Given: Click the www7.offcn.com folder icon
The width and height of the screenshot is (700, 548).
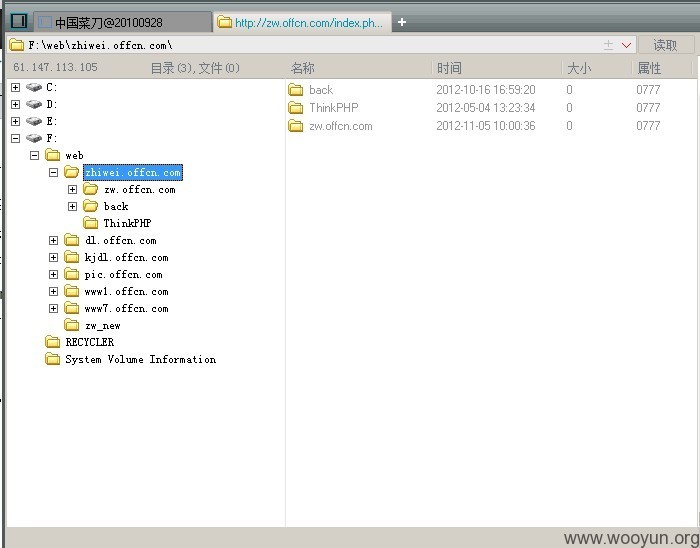Looking at the screenshot, I should click(71, 308).
